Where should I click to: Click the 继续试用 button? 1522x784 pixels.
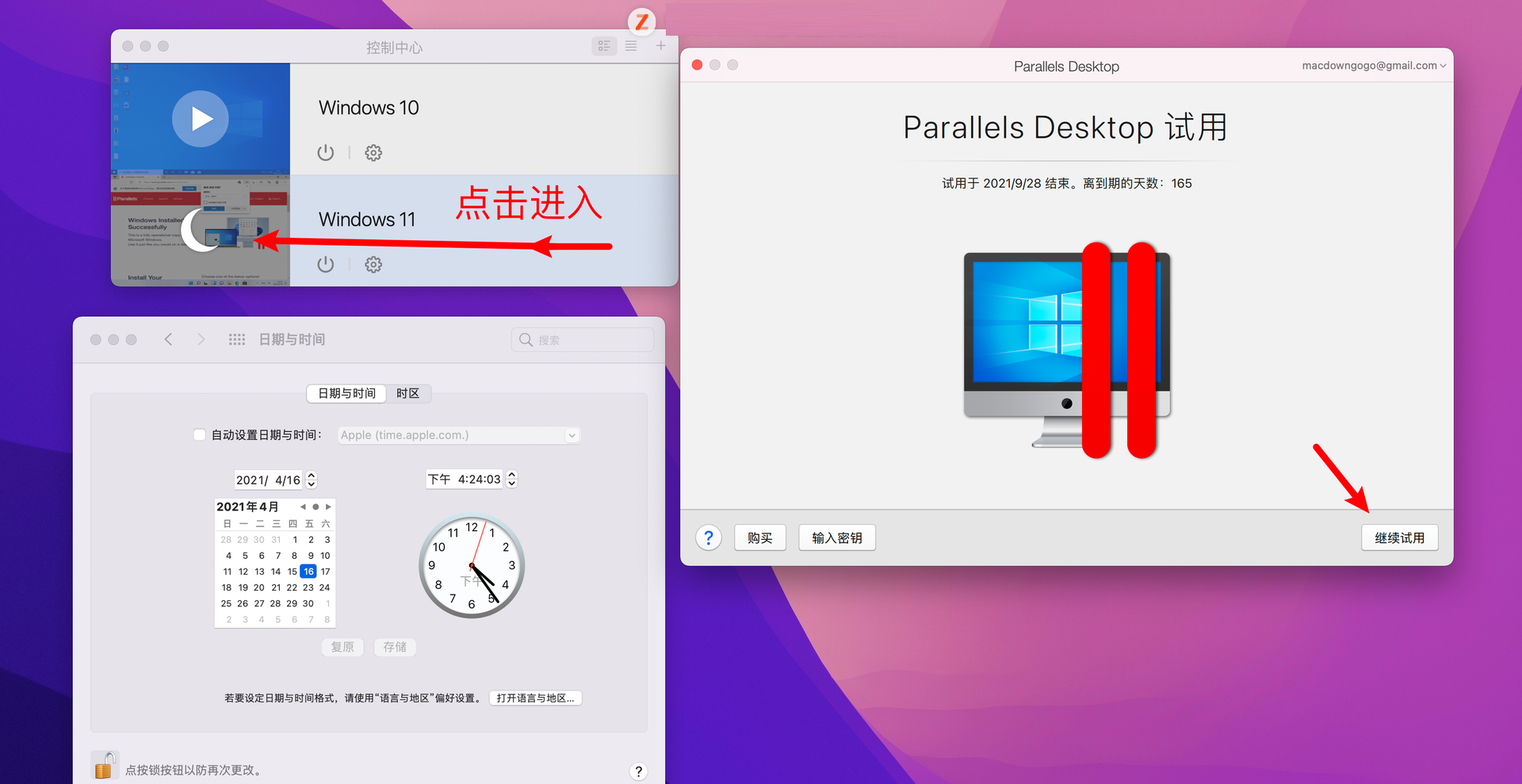(x=1399, y=537)
